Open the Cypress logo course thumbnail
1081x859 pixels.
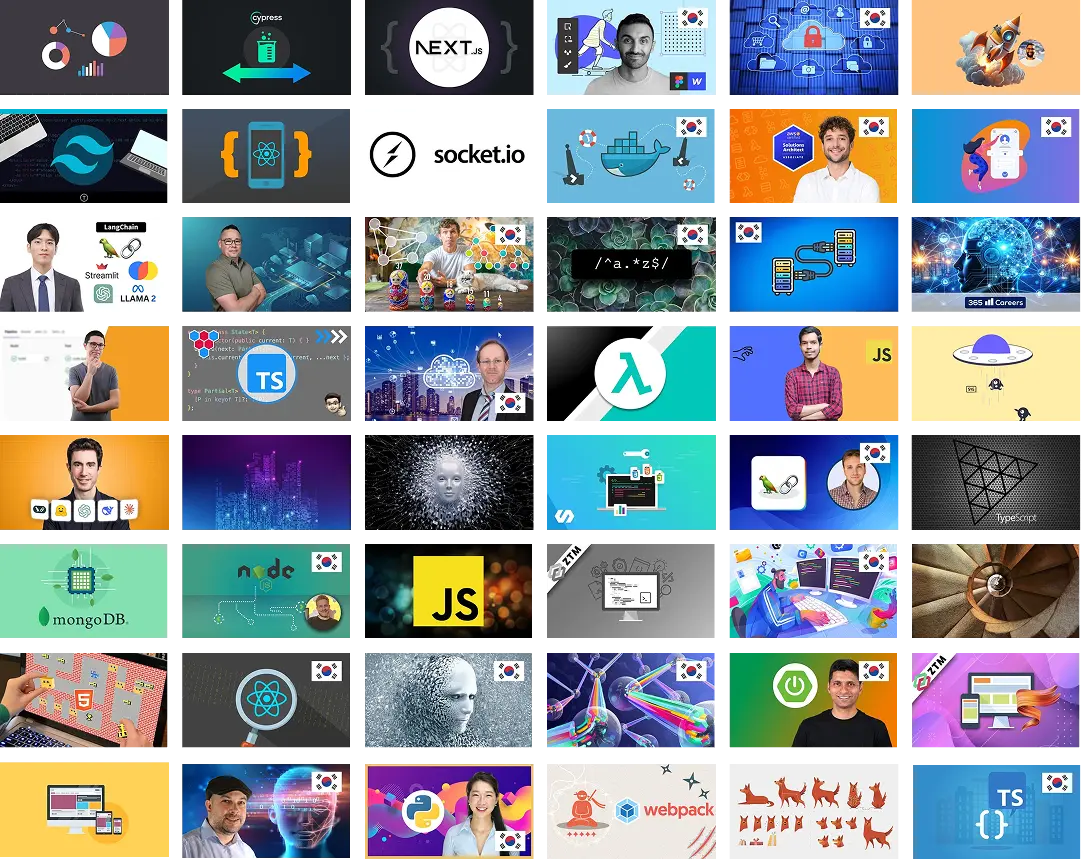click(265, 48)
